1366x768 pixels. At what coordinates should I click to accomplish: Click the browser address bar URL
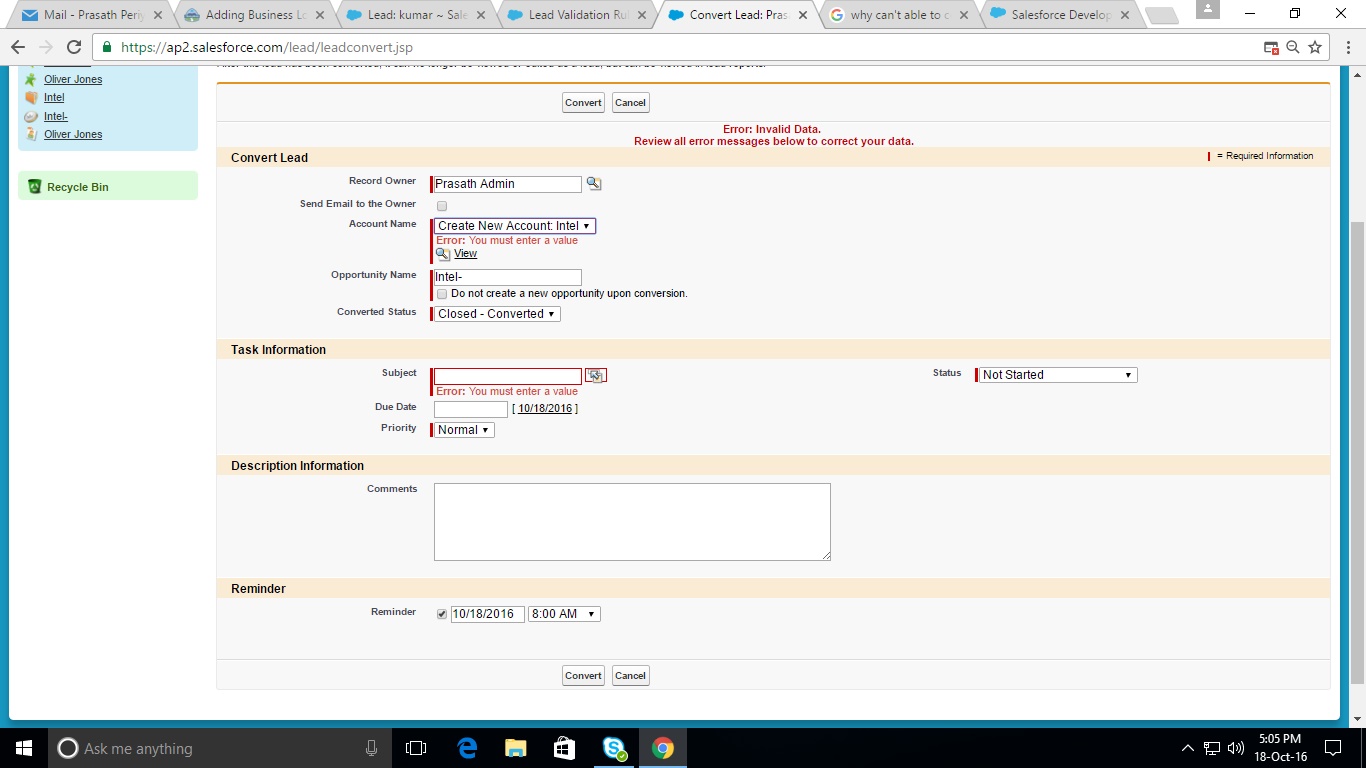point(266,48)
